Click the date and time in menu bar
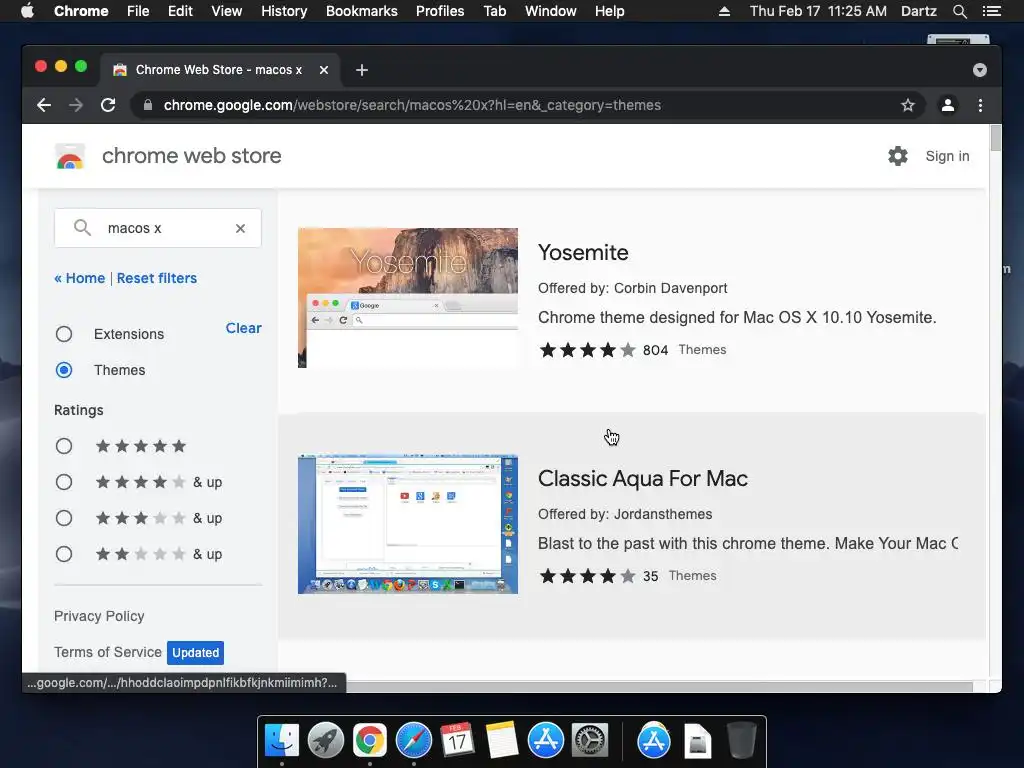Viewport: 1024px width, 768px height. 818,11
